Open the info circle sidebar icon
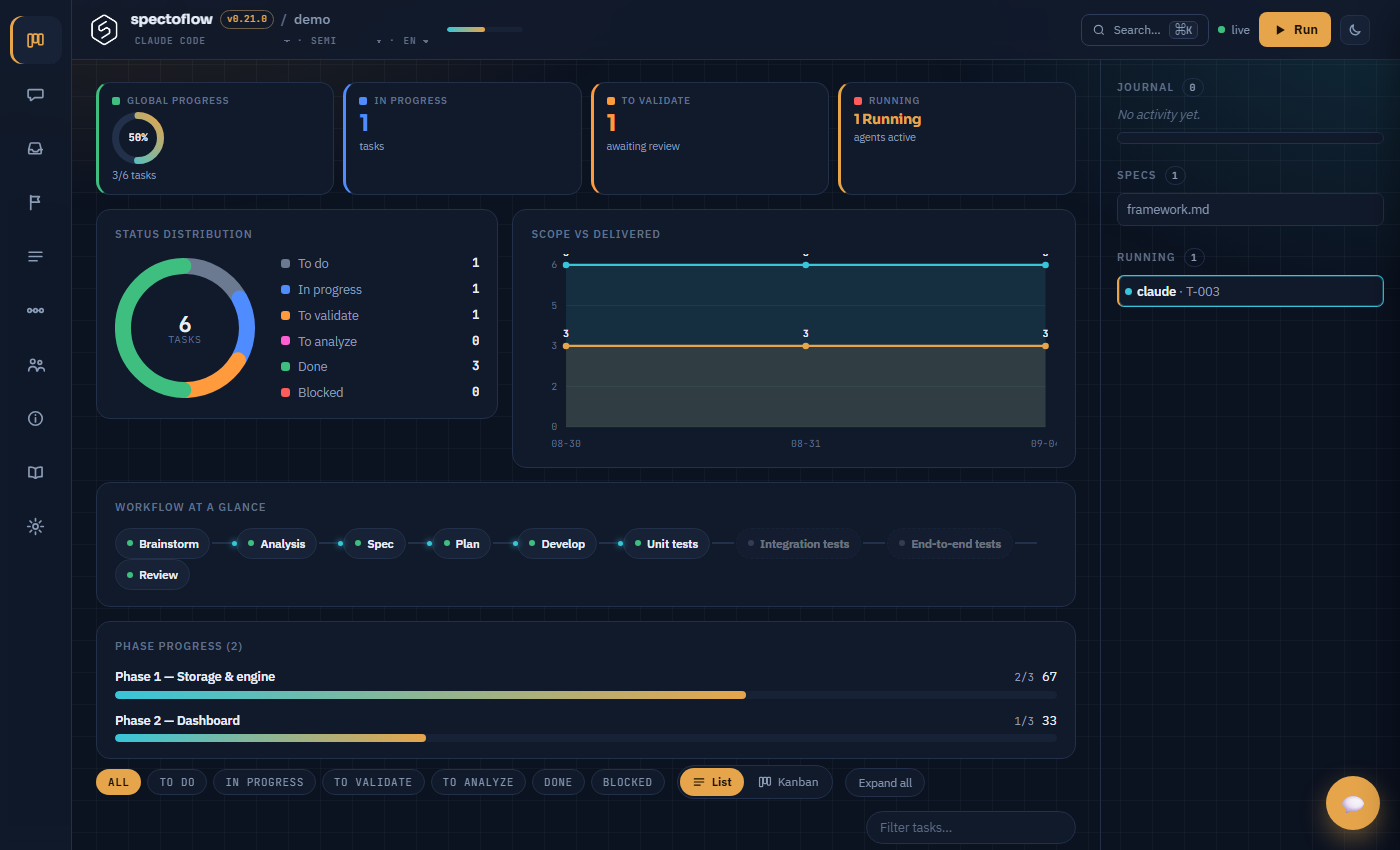 (x=36, y=419)
